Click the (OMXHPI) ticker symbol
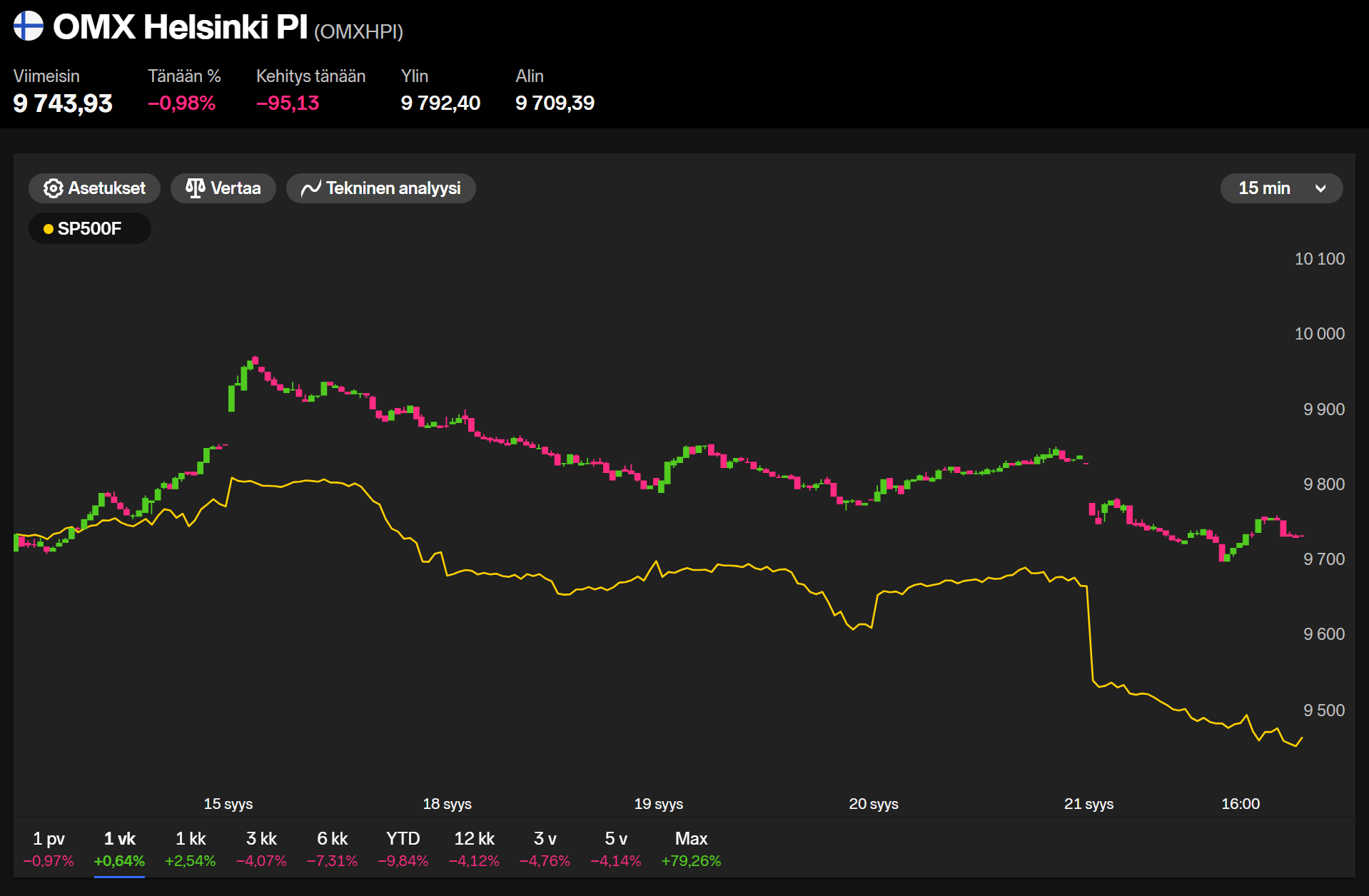Viewport: 1369px width, 896px height. [x=358, y=31]
